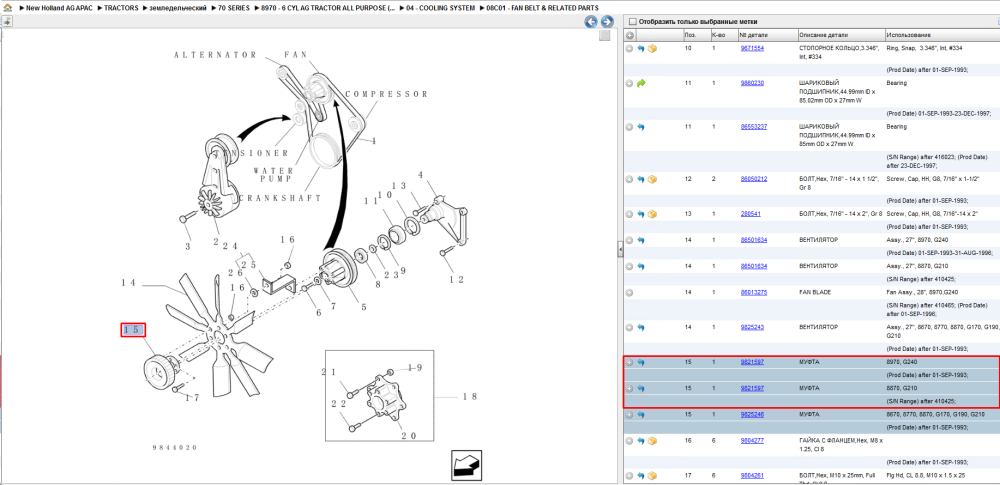Click the box icon for part 9804261

pos(652,475)
